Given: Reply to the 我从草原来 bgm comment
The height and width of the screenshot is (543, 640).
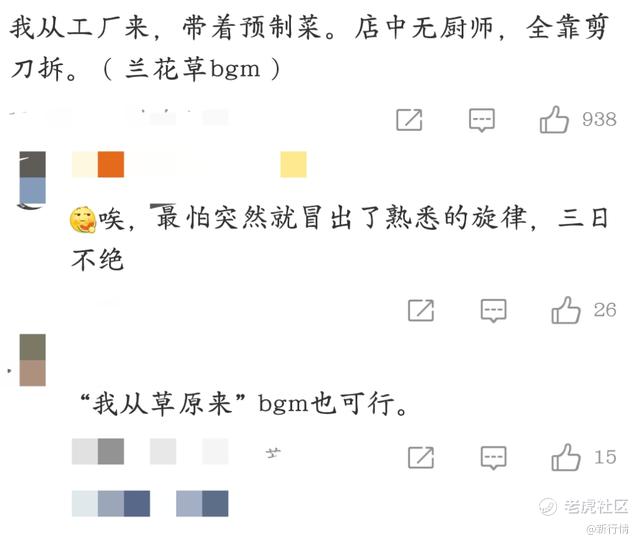Looking at the screenshot, I should [493, 458].
